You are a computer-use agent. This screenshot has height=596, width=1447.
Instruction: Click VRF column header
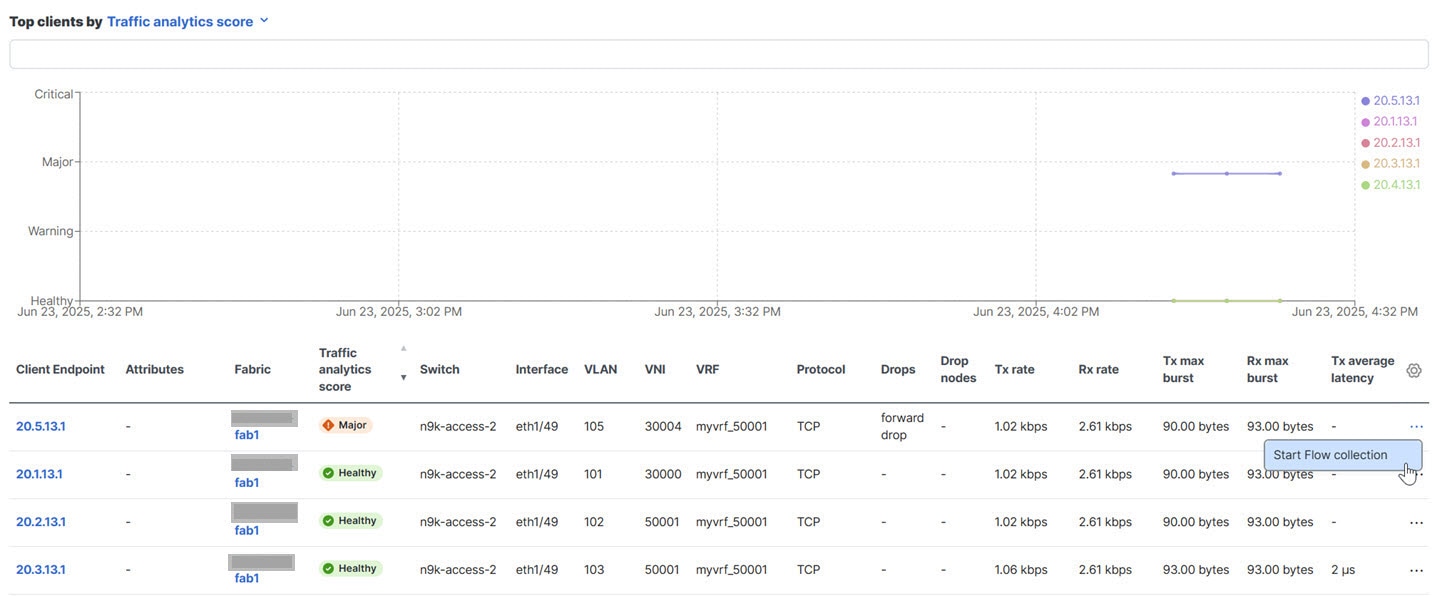tap(708, 370)
